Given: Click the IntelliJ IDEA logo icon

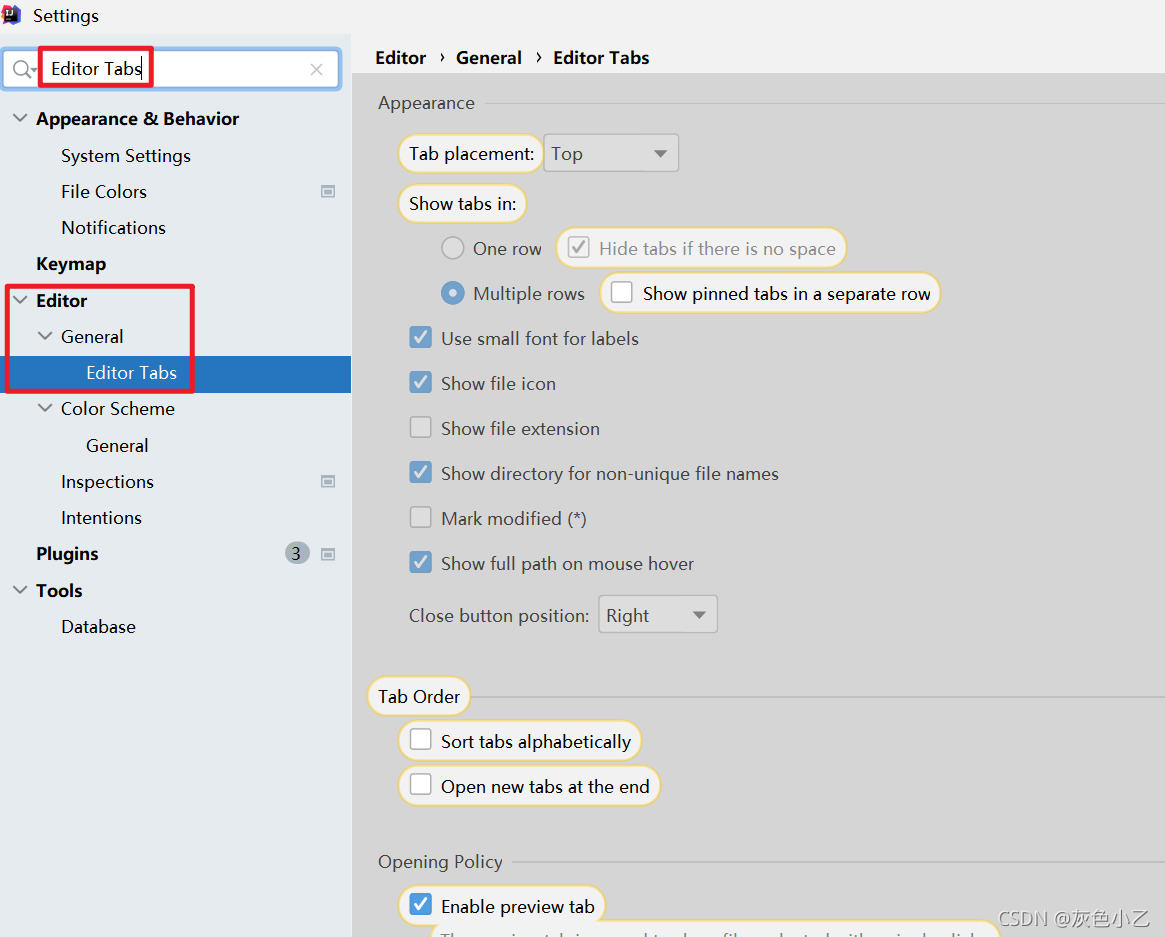Looking at the screenshot, I should click(x=11, y=15).
